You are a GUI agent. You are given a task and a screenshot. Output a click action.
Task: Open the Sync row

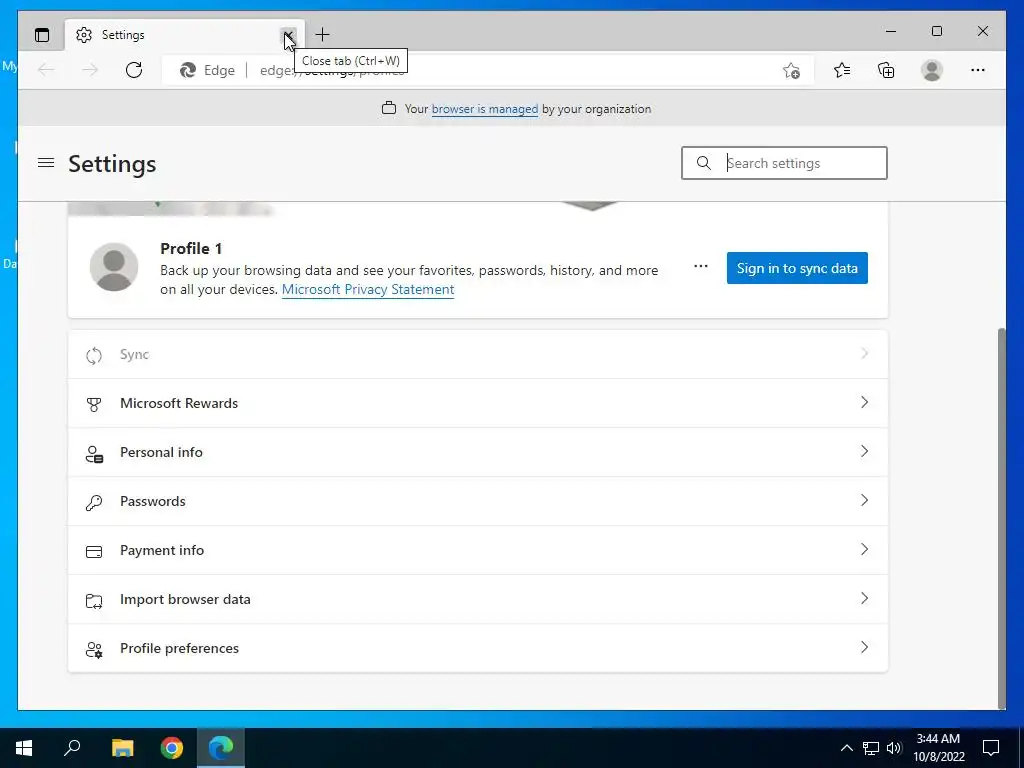tap(478, 354)
